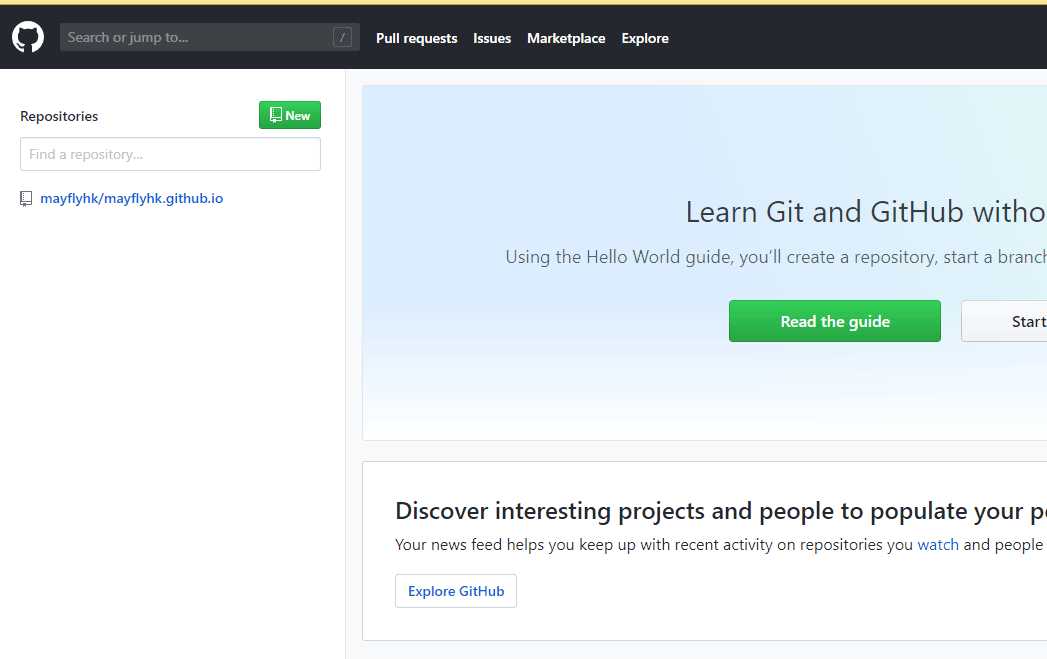Click the Repositories heading text
Image resolution: width=1047 pixels, height=659 pixels.
point(59,116)
